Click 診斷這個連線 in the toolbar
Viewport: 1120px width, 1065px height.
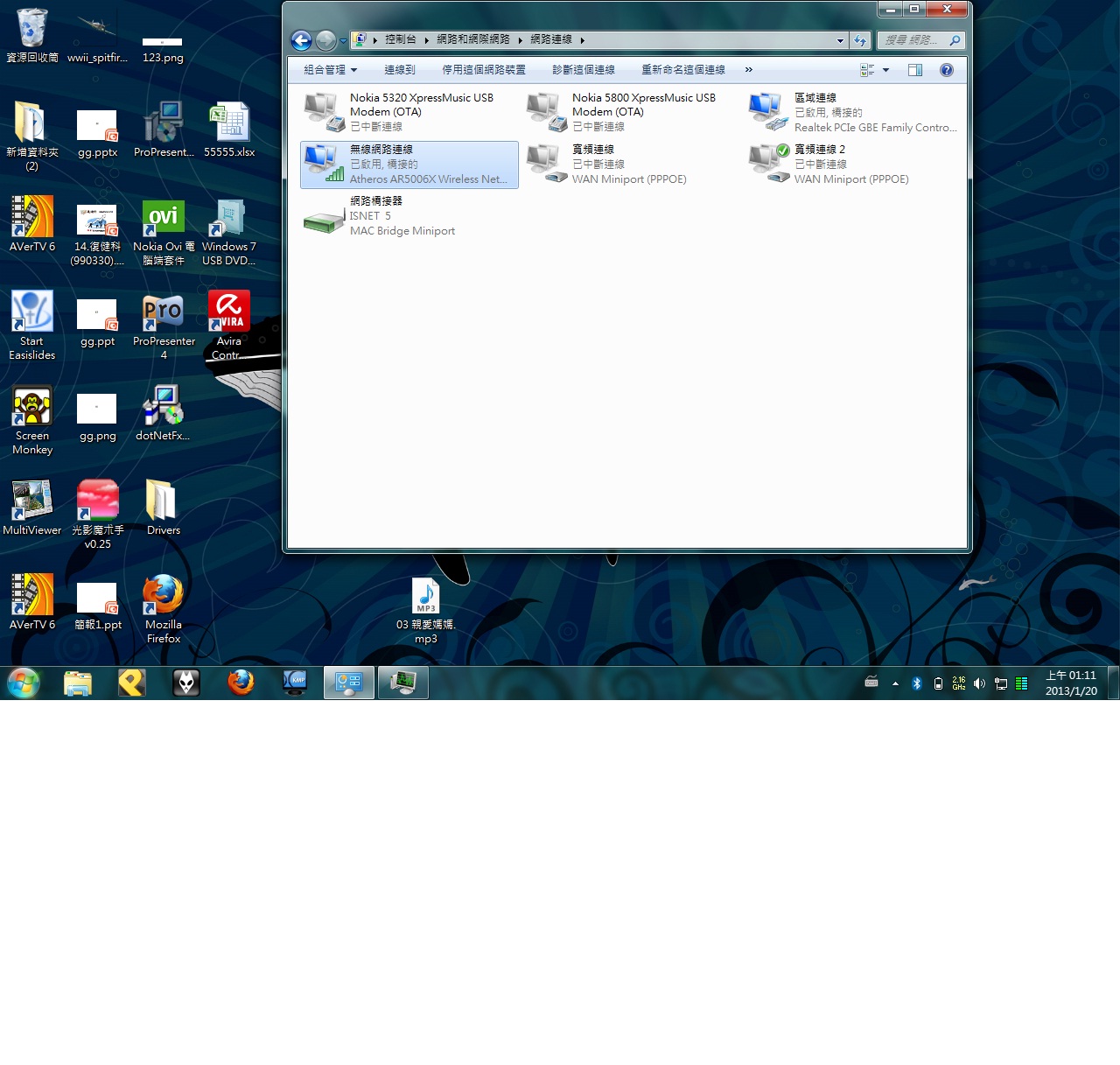click(x=583, y=70)
